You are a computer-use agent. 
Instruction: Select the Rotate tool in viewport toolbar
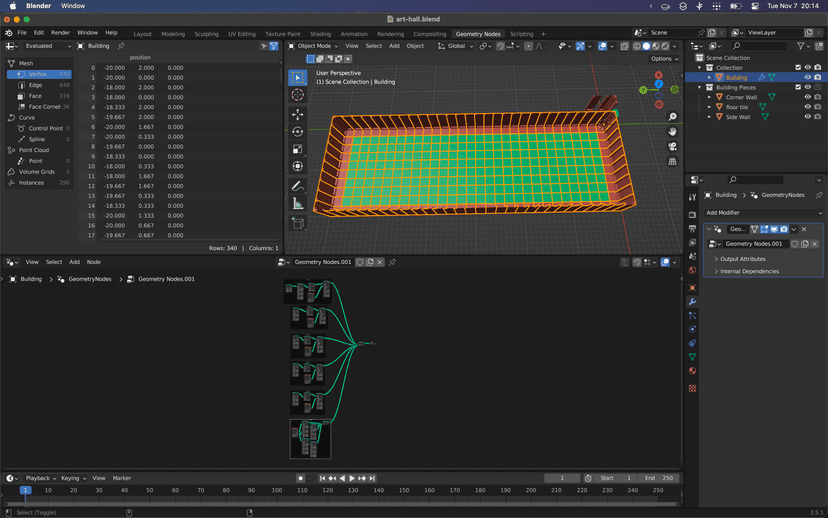click(x=298, y=132)
